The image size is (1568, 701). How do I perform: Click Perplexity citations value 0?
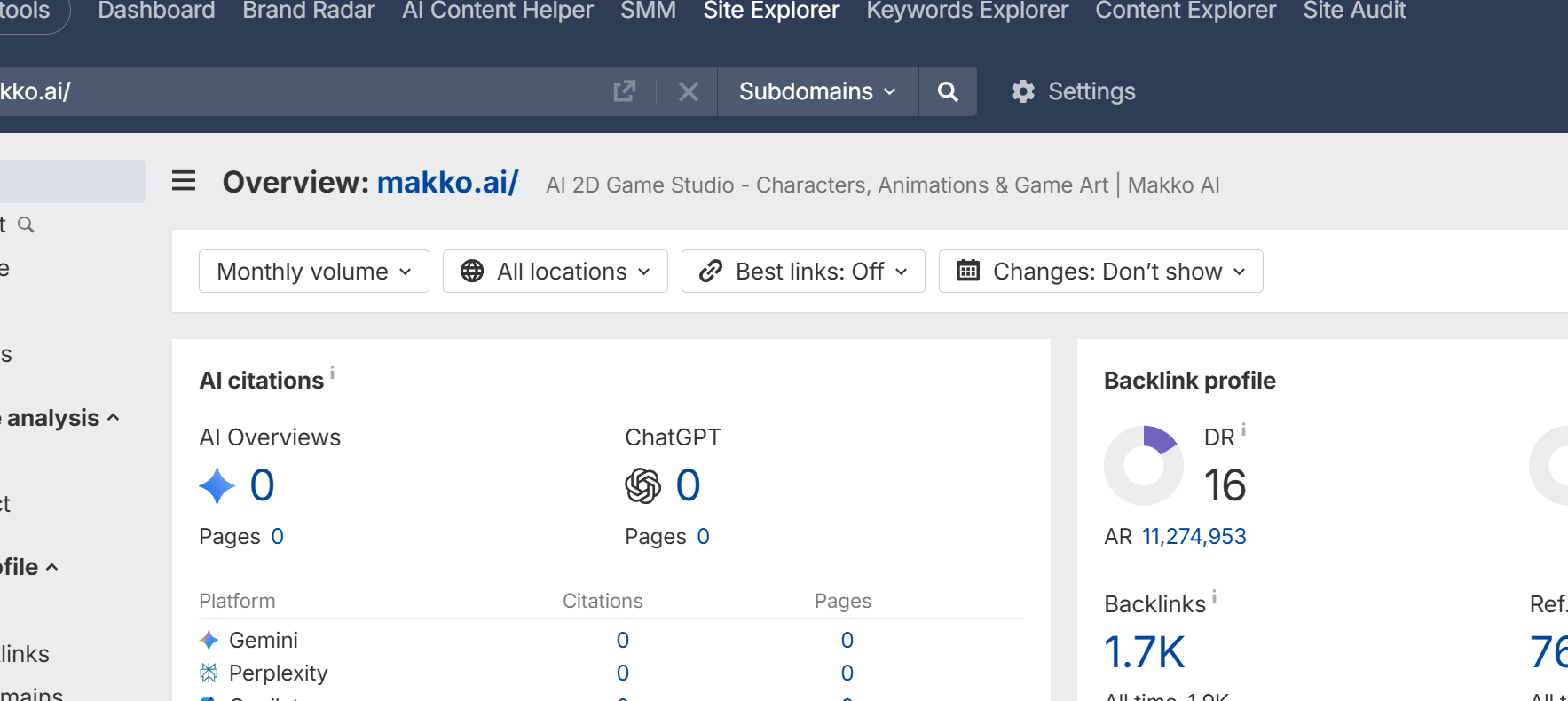(623, 673)
